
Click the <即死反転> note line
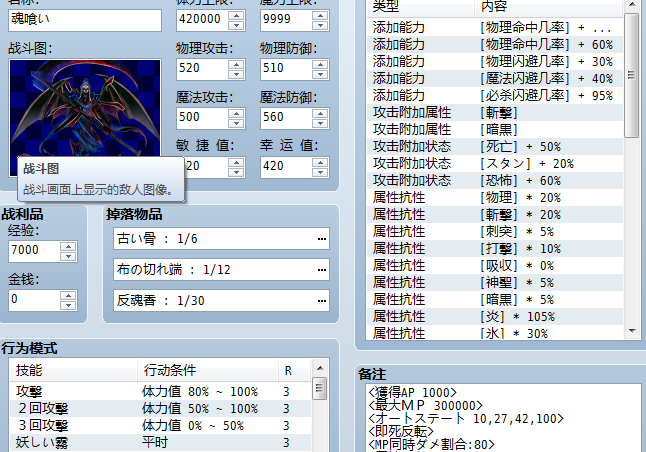401,431
